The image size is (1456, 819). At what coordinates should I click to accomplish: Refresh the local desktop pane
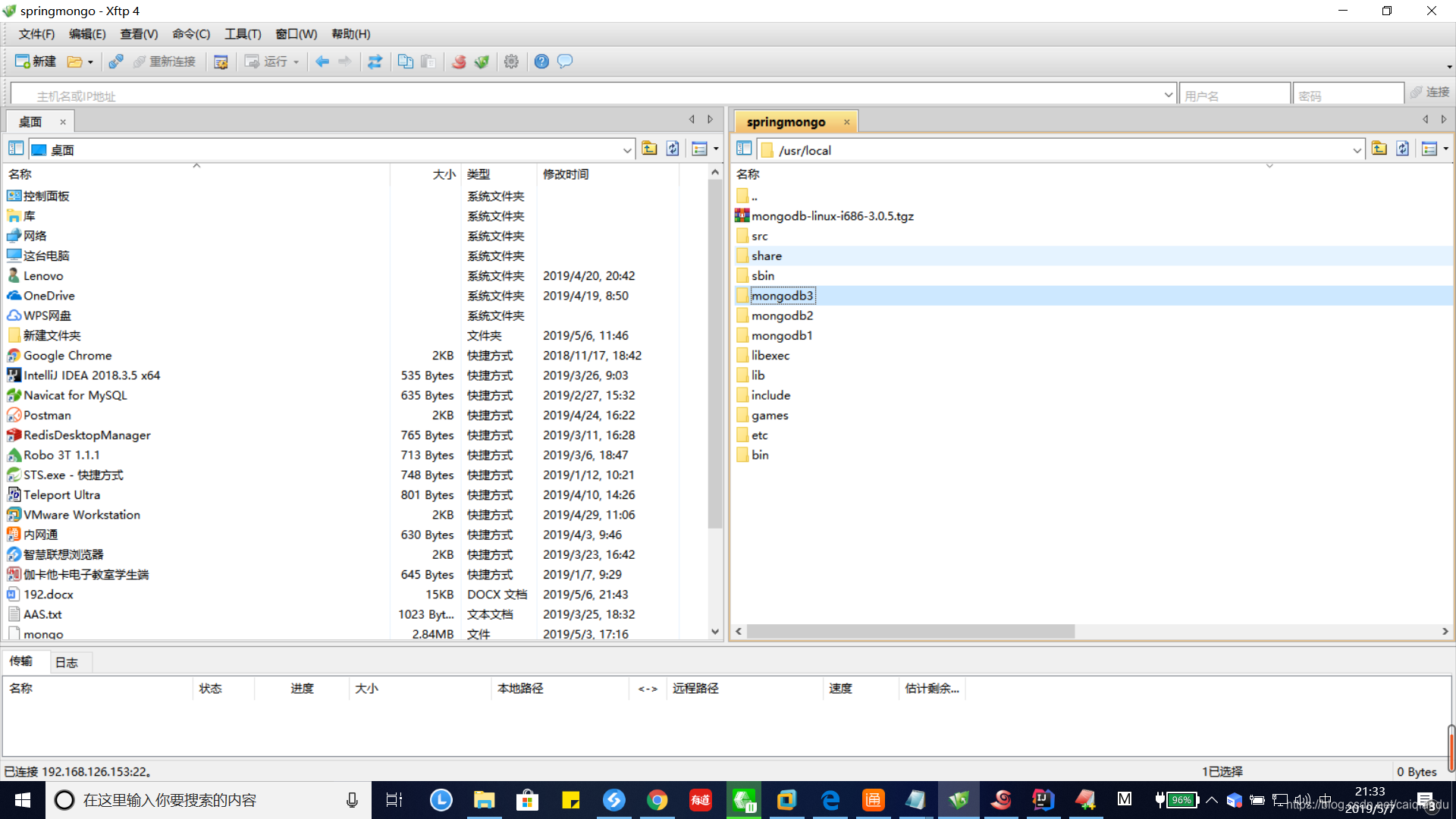pos(673,149)
